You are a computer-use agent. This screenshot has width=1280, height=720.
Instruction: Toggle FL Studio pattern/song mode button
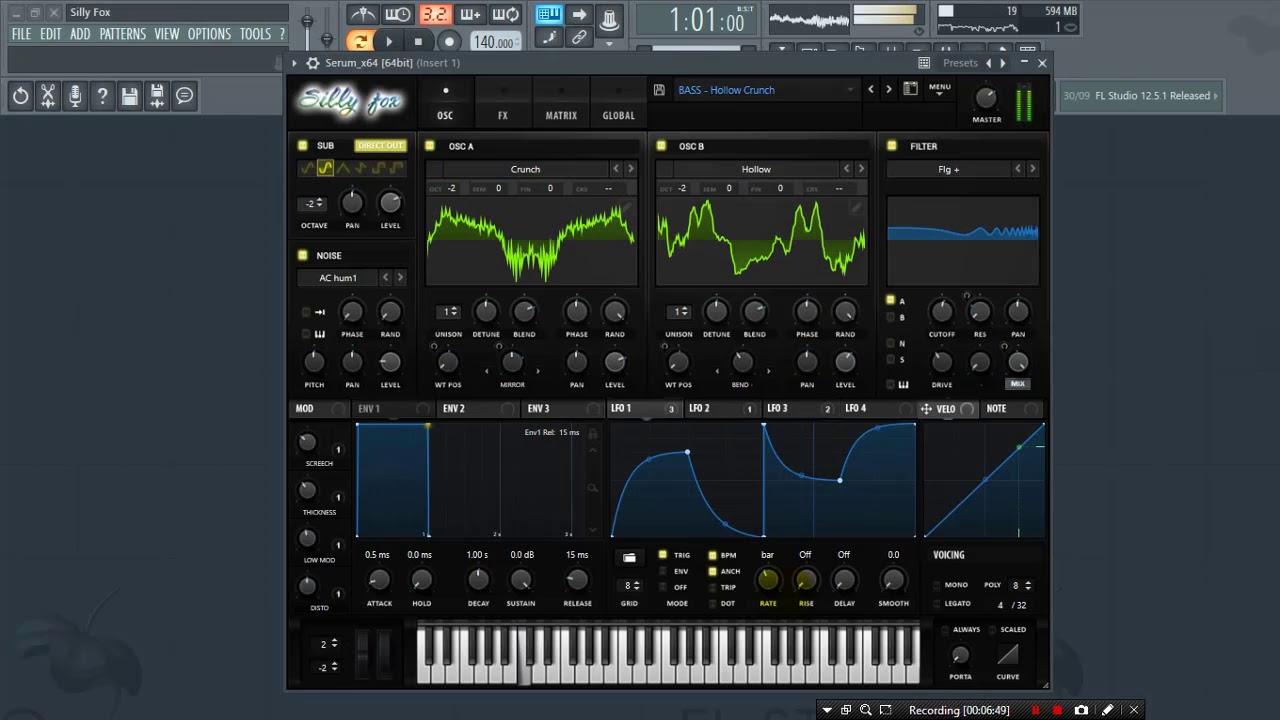[359, 41]
